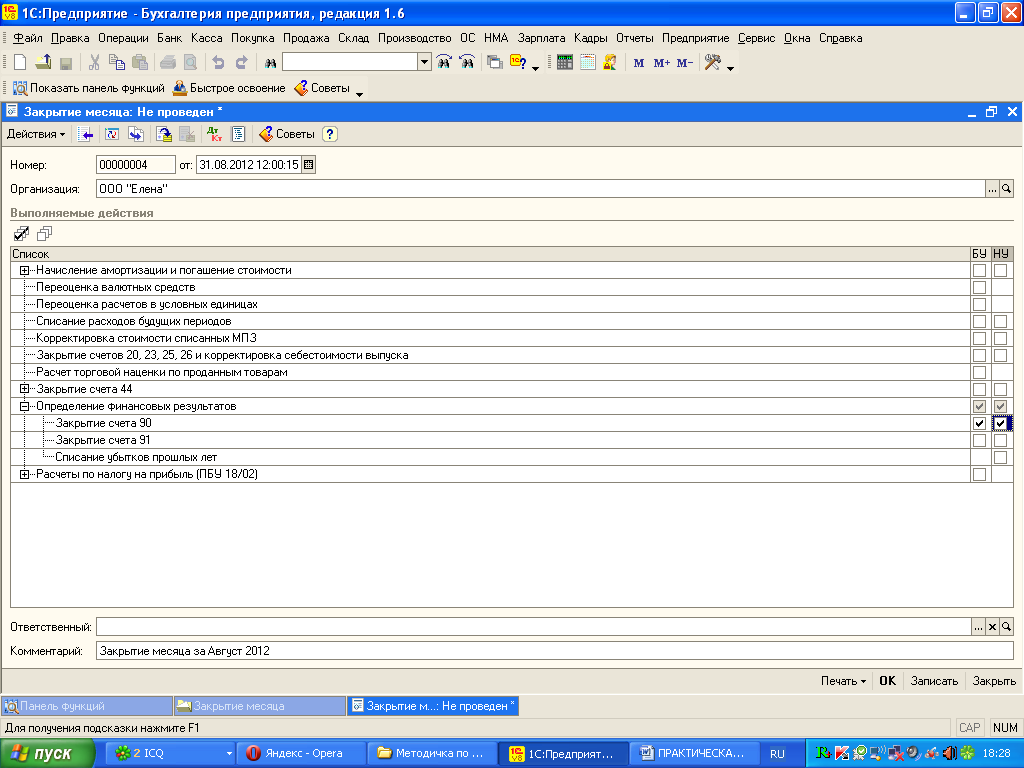Image resolution: width=1024 pixels, height=768 pixels.
Task: Check БУ for Переоценка валютных средств
Action: pyautogui.click(x=979, y=287)
